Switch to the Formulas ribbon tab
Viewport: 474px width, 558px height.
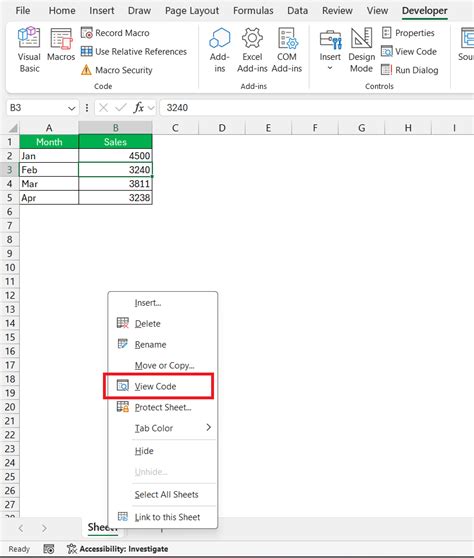[253, 11]
